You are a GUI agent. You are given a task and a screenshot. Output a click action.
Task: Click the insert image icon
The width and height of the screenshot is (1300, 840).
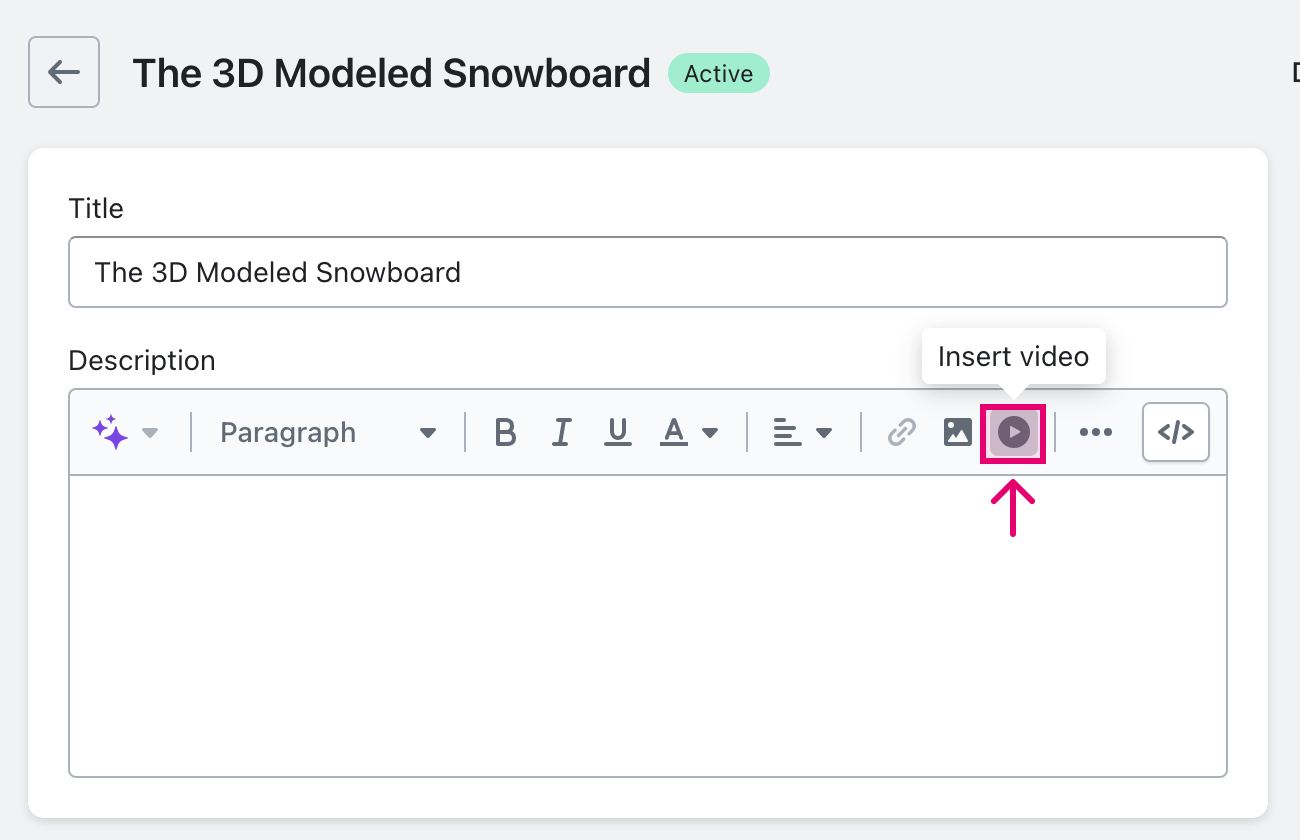click(958, 432)
